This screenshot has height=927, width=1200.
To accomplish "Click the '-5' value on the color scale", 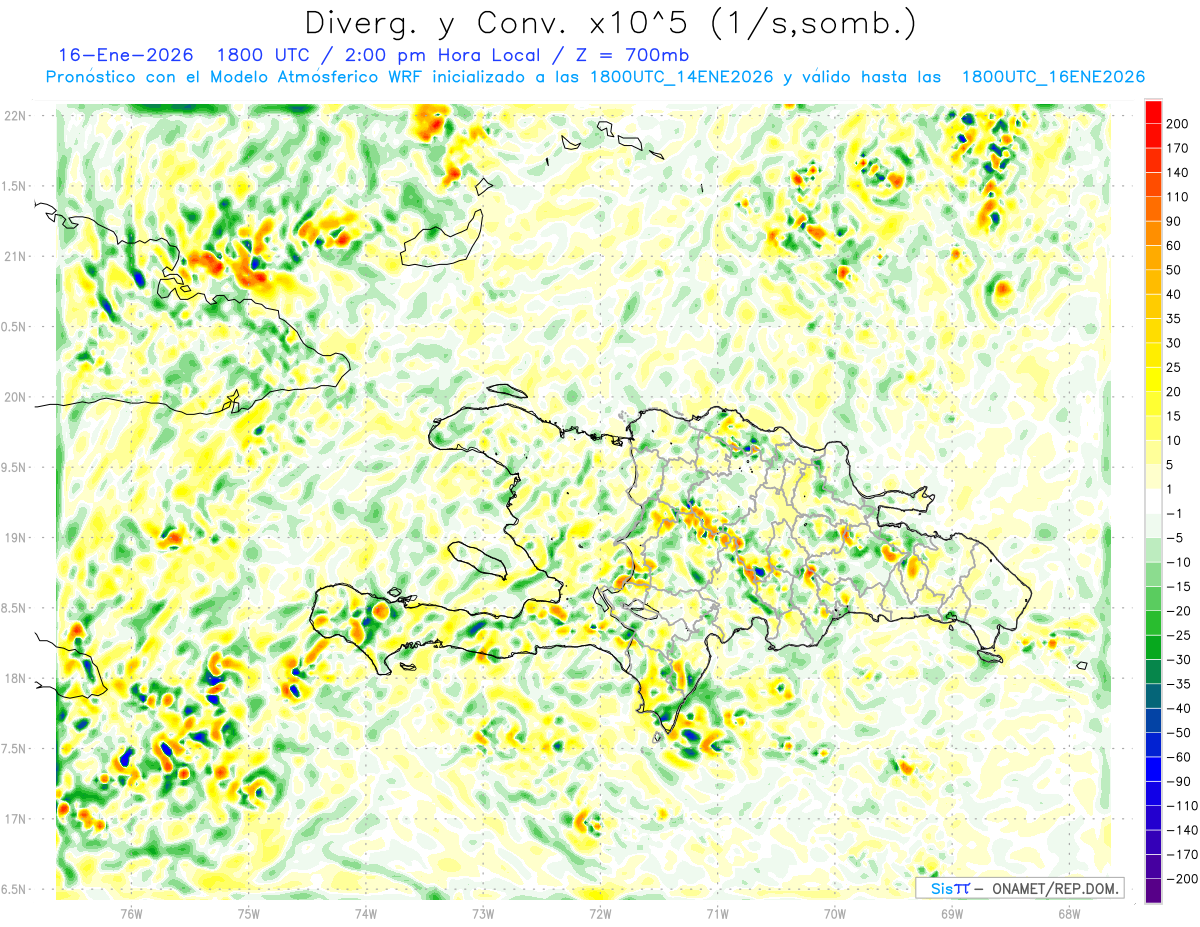I will [x=1174, y=538].
